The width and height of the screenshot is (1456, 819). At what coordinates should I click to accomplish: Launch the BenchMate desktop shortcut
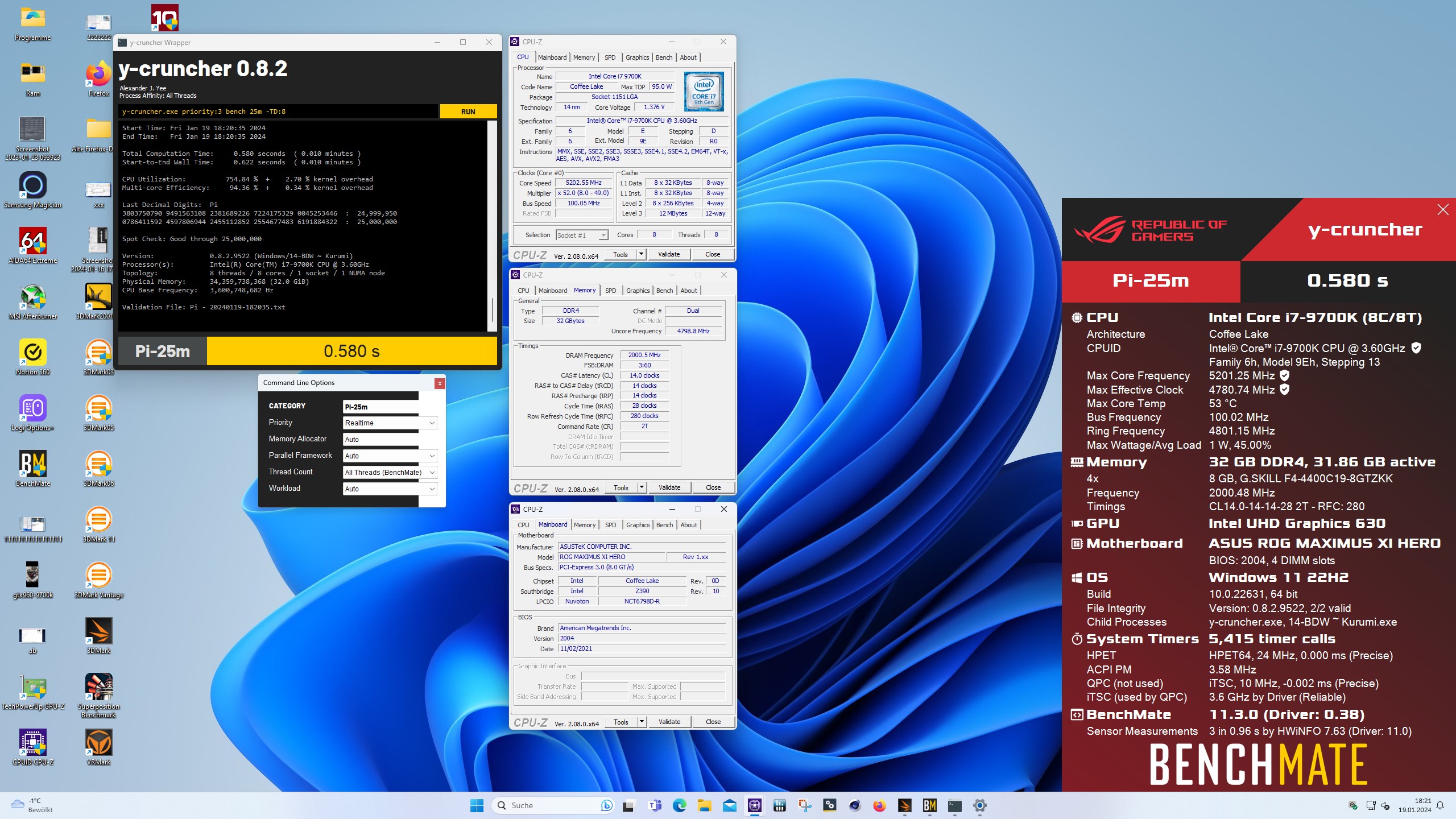pos(33,469)
